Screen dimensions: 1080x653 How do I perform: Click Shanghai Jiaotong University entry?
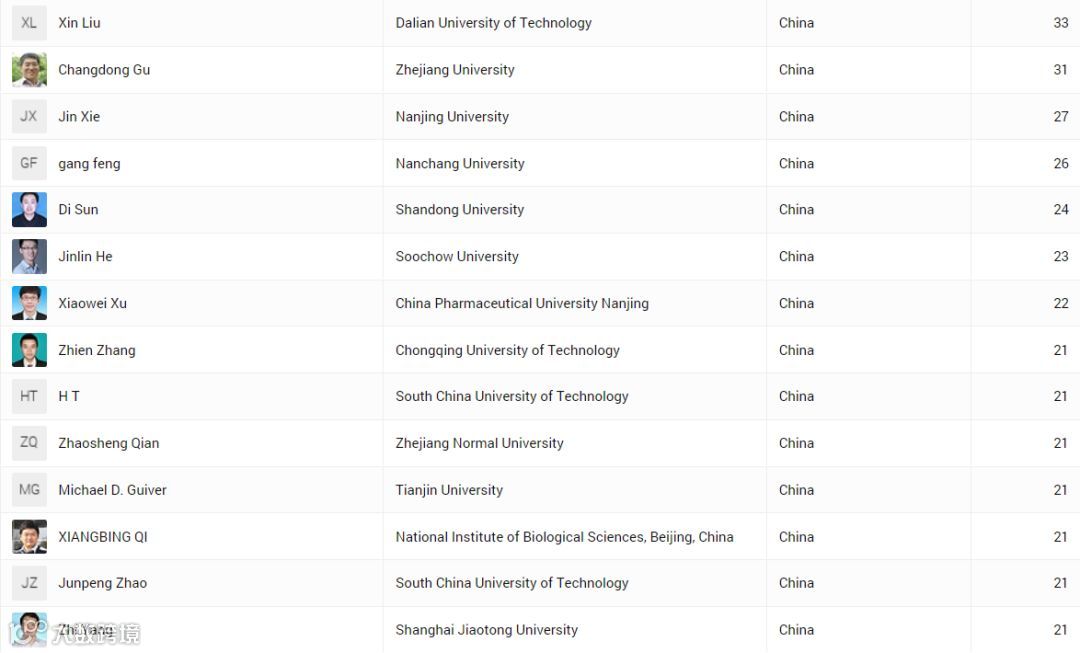pyautogui.click(x=486, y=630)
